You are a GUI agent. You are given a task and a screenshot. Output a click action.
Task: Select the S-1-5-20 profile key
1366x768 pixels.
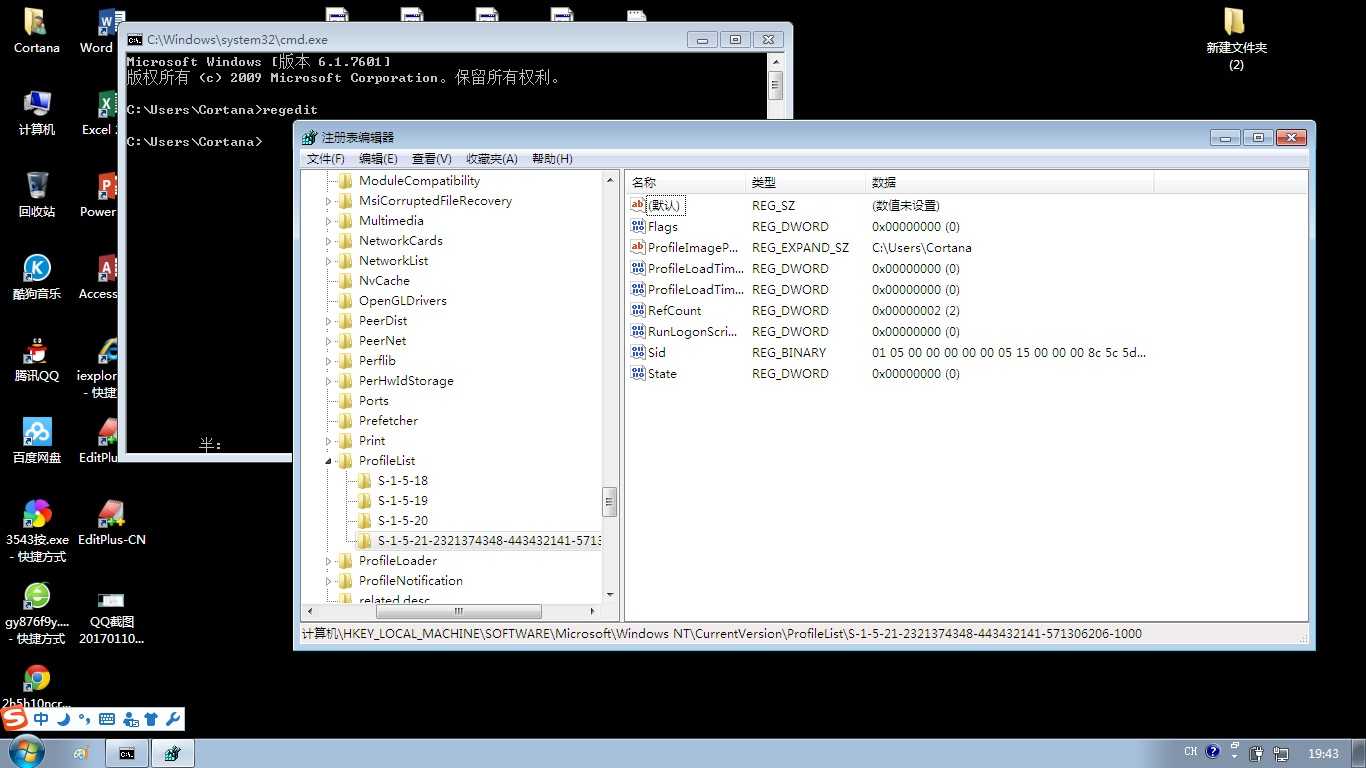point(403,520)
